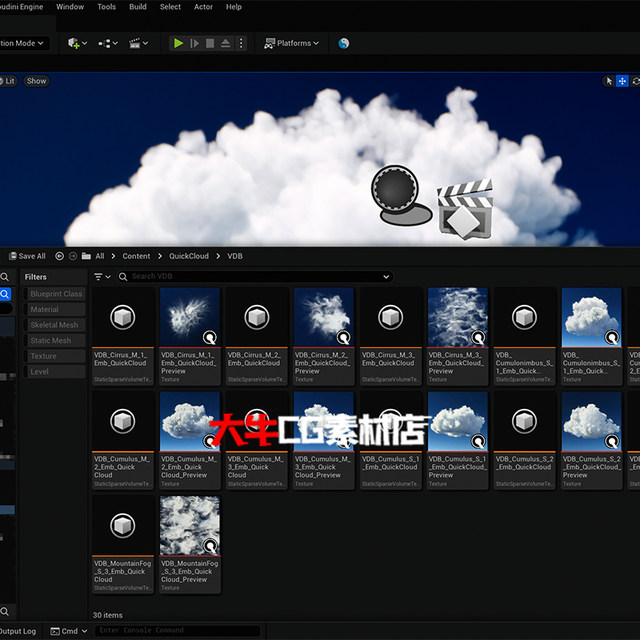Select the level sequence clapperboard actor

(465, 209)
